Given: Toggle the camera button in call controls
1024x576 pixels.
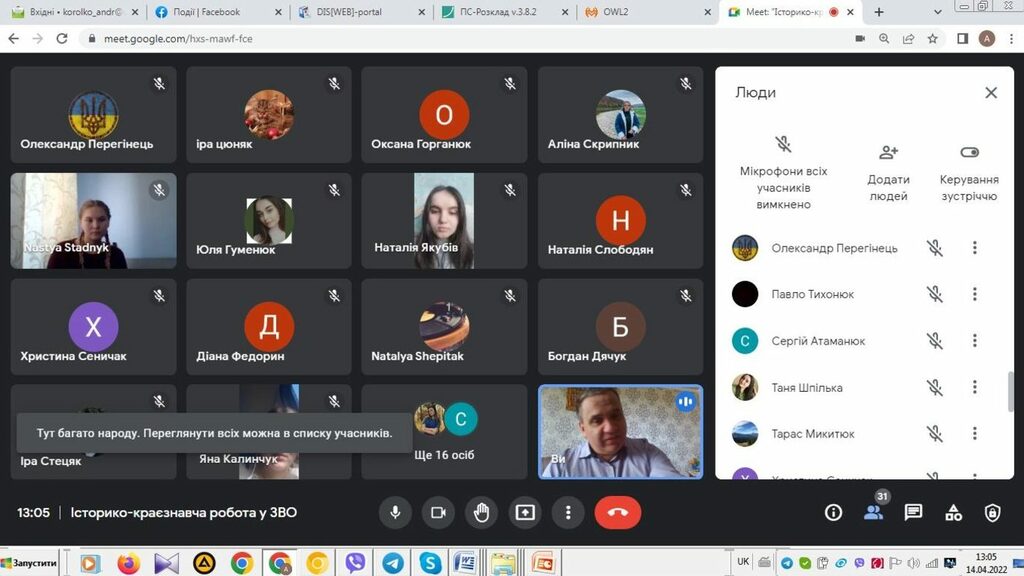Looking at the screenshot, I should 438,512.
